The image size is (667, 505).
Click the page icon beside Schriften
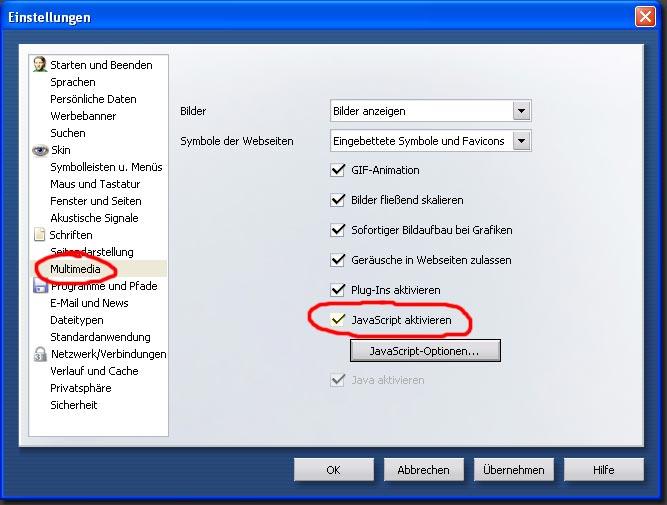pyautogui.click(x=40, y=235)
